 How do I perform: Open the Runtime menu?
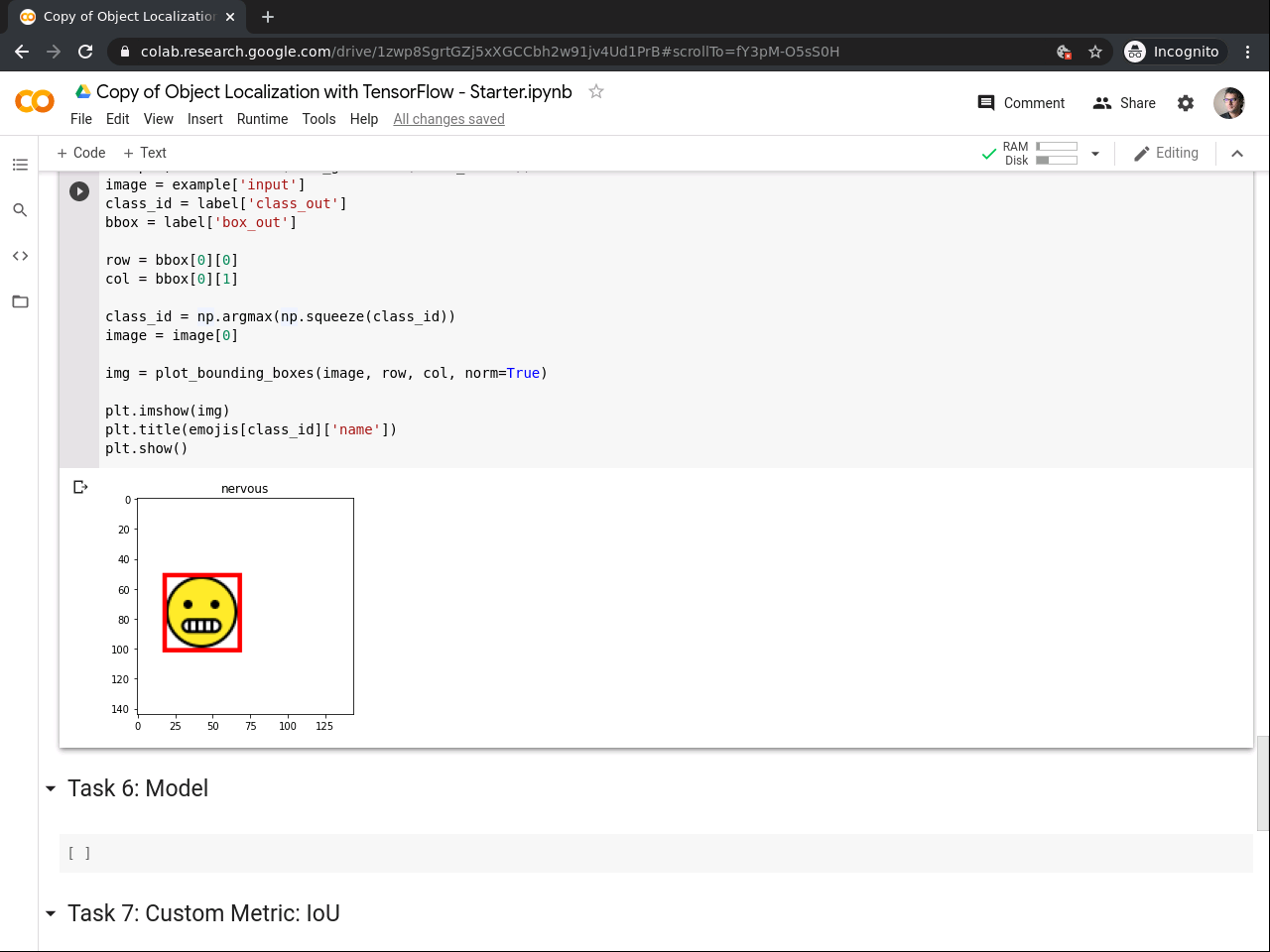pyautogui.click(x=262, y=119)
